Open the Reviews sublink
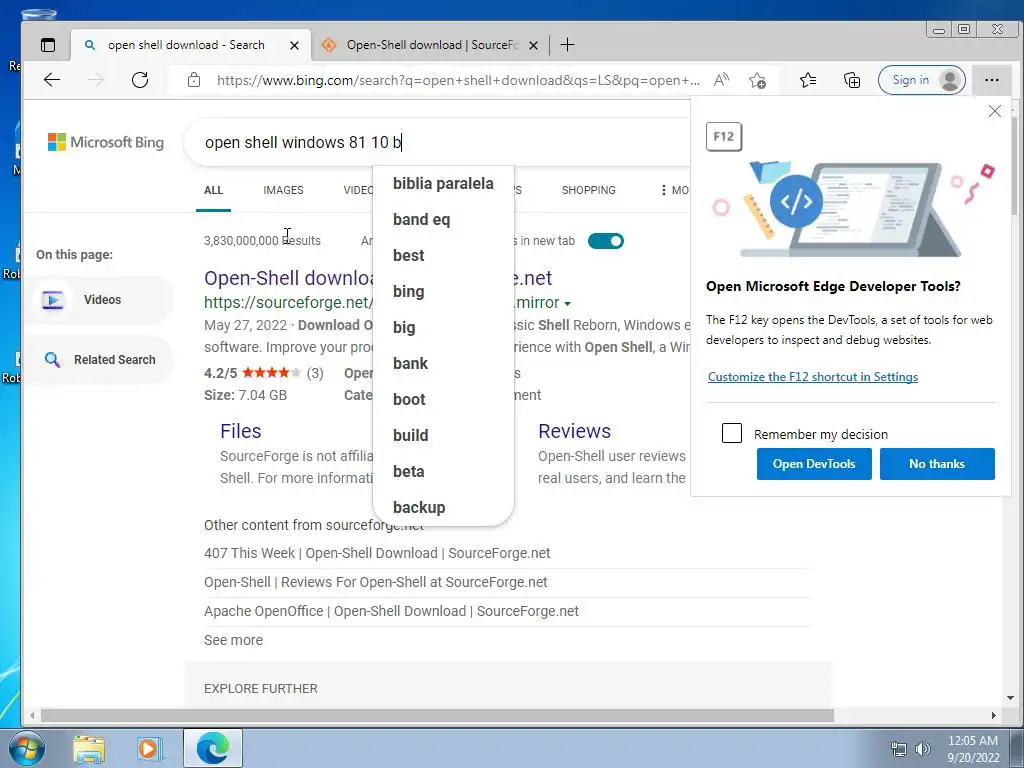 click(x=574, y=431)
